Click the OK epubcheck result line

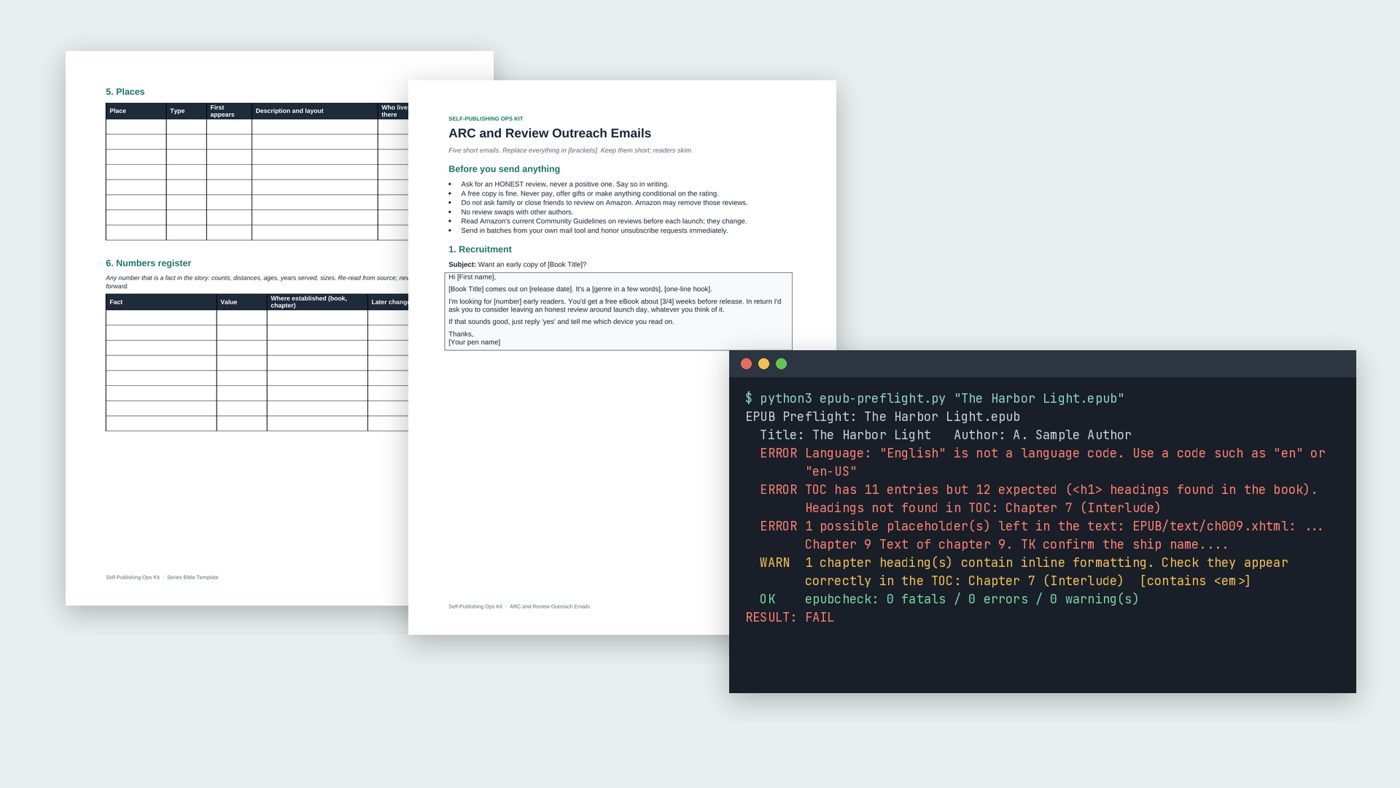[x=949, y=599]
